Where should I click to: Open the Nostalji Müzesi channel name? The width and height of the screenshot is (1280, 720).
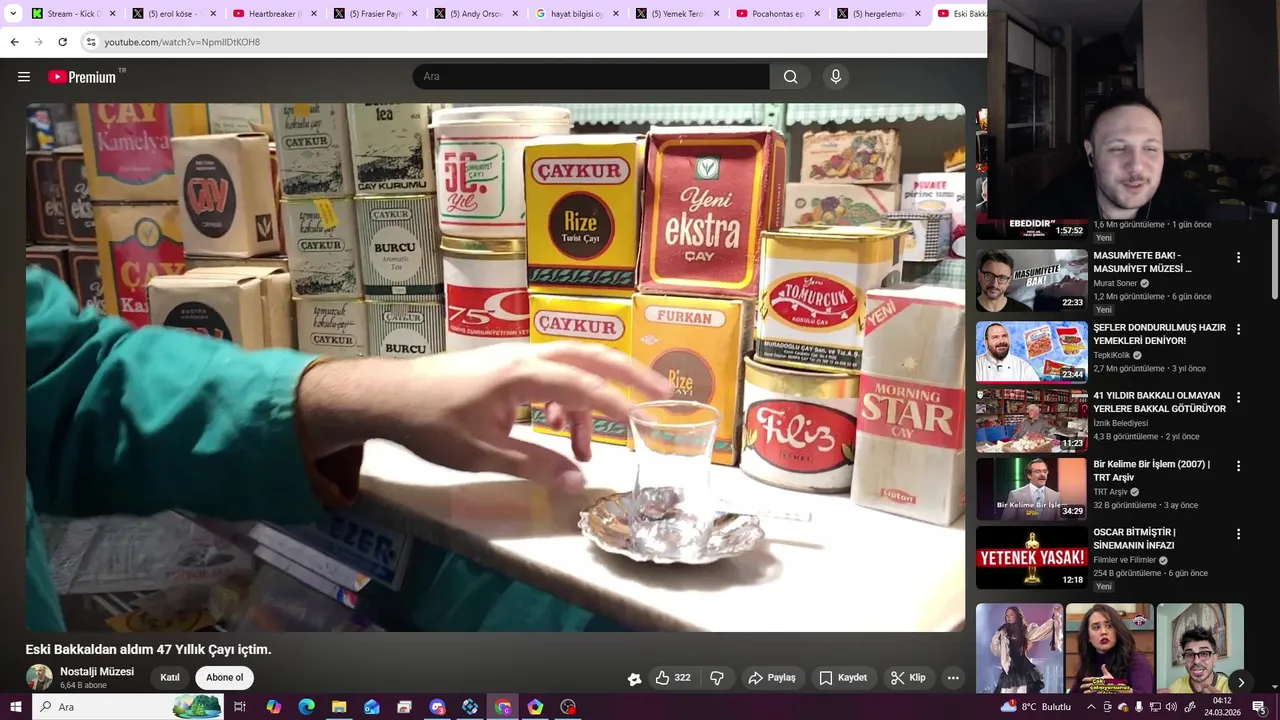97,672
